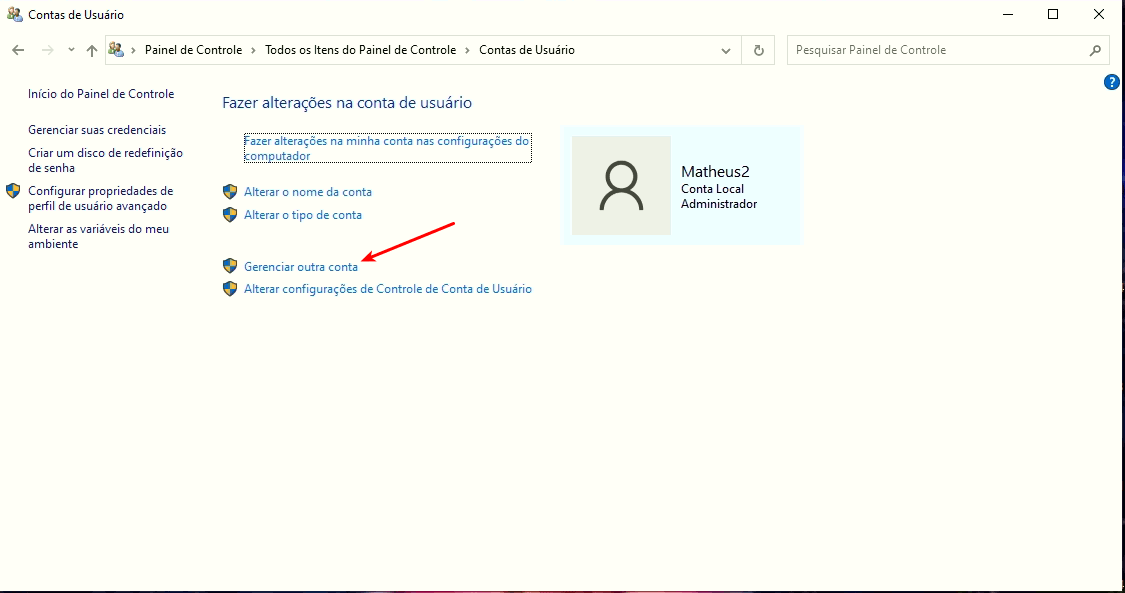Viewport: 1125px width, 593px height.
Task: Open Configurar propriedades de perfil de usuário avançado
Action: [100, 199]
